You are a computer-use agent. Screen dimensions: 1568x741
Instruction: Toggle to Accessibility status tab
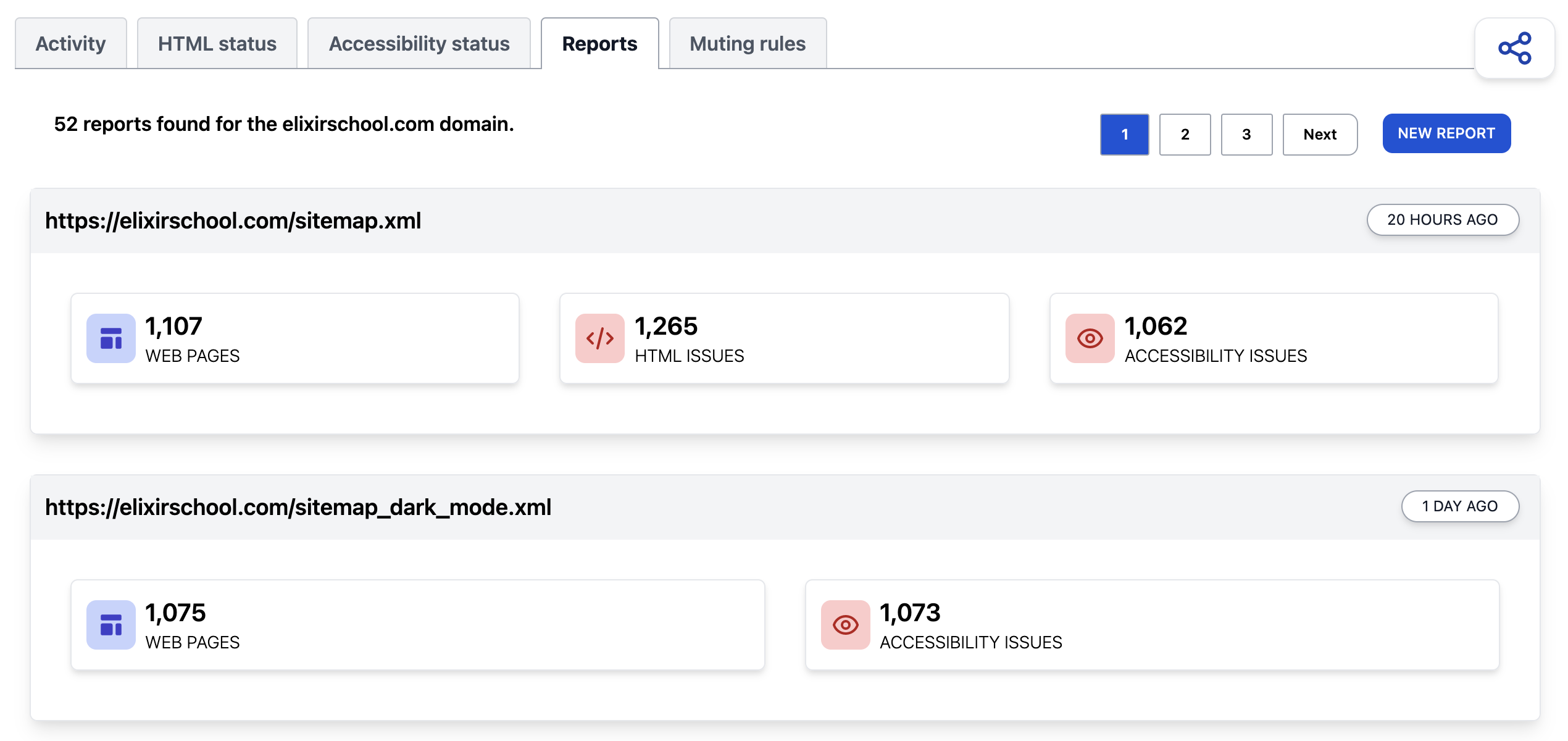(419, 44)
